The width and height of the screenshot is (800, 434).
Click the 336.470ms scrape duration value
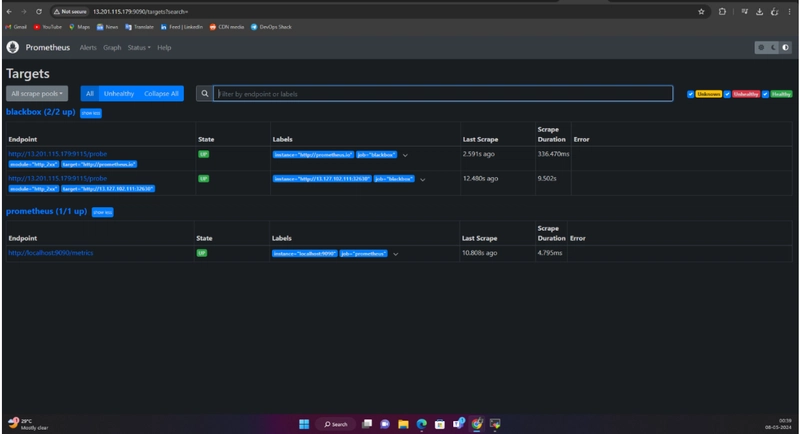click(x=553, y=154)
